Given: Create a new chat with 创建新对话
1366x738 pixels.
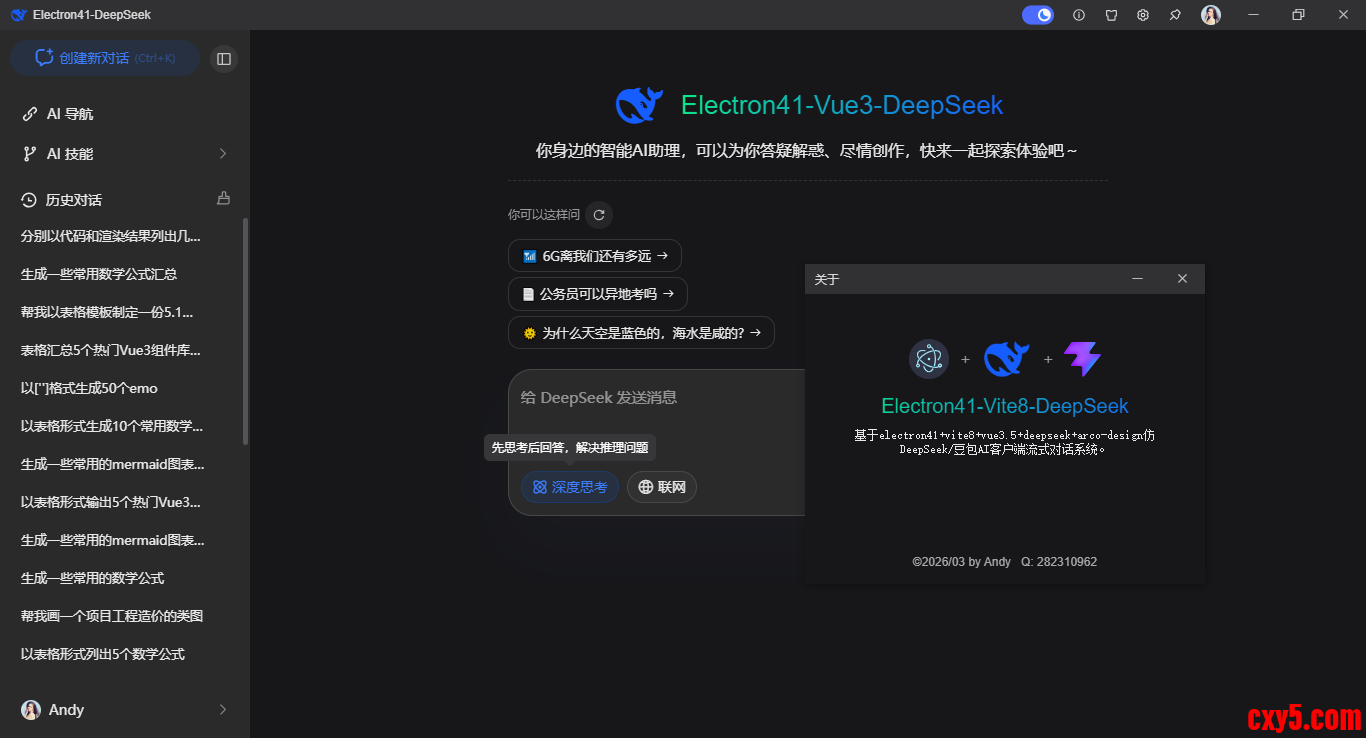Looking at the screenshot, I should click(x=105, y=58).
